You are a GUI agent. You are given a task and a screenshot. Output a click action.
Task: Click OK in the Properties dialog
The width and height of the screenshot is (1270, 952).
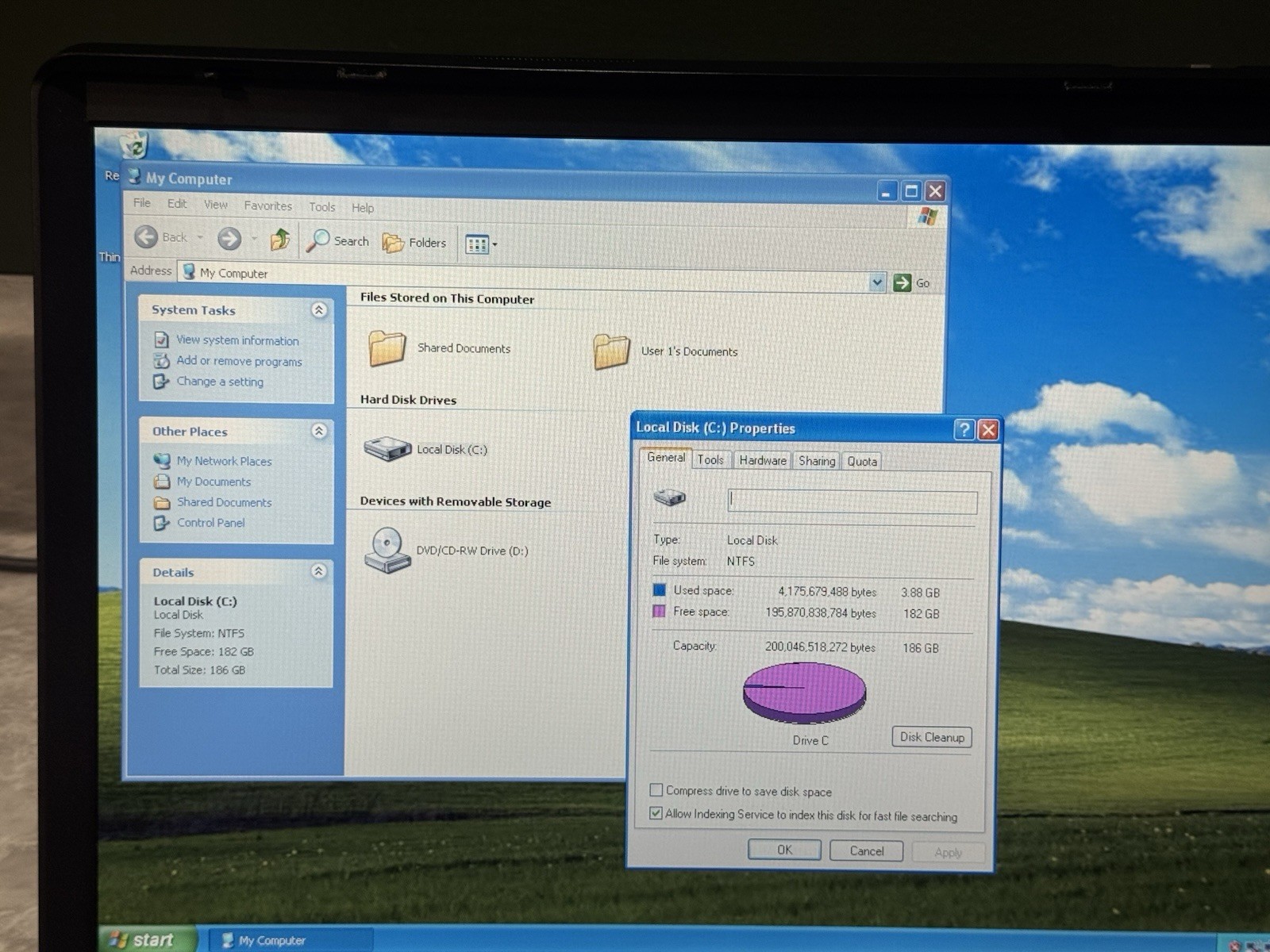(784, 850)
